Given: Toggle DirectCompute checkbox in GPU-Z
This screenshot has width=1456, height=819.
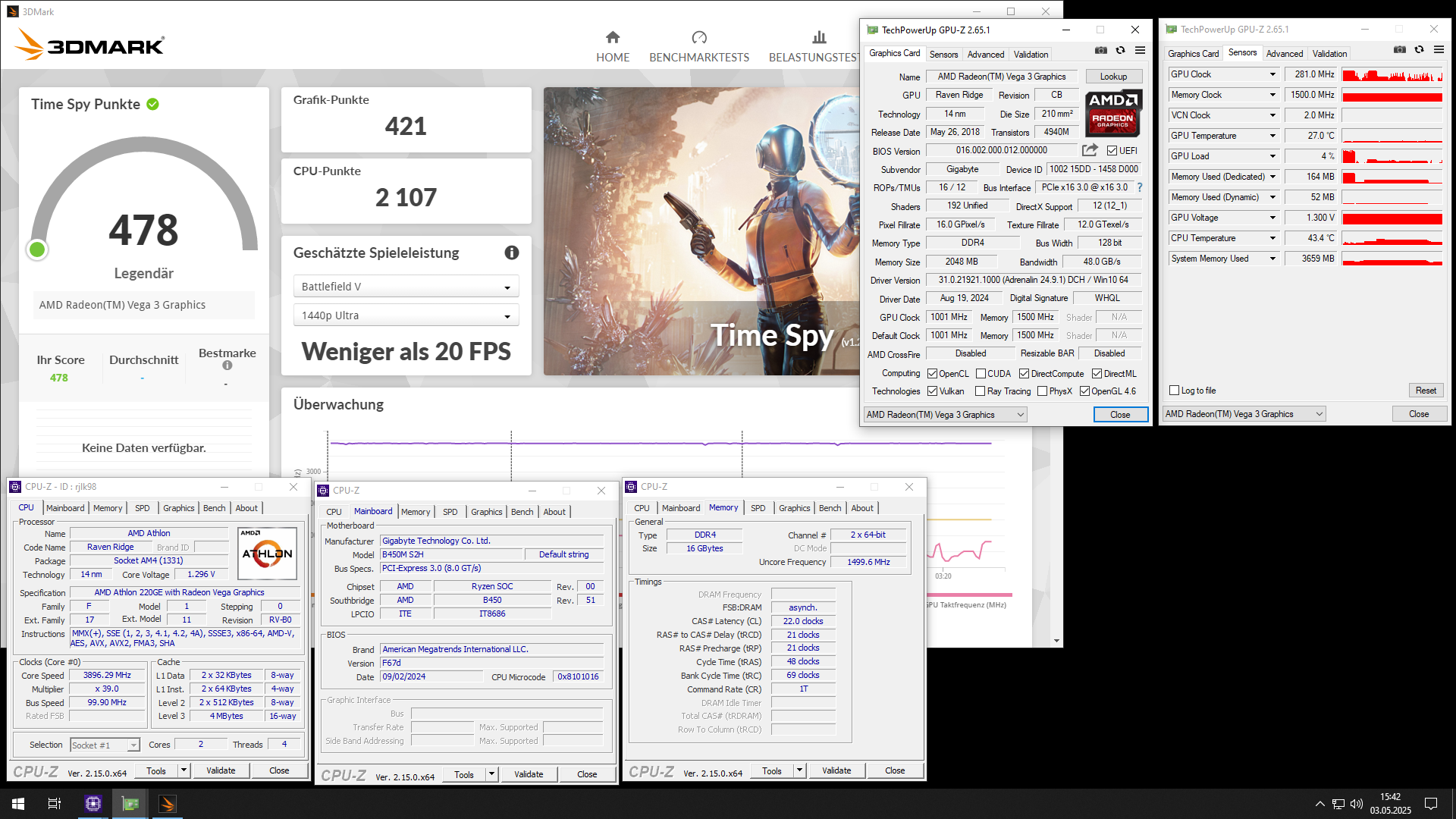Looking at the screenshot, I should [1024, 374].
